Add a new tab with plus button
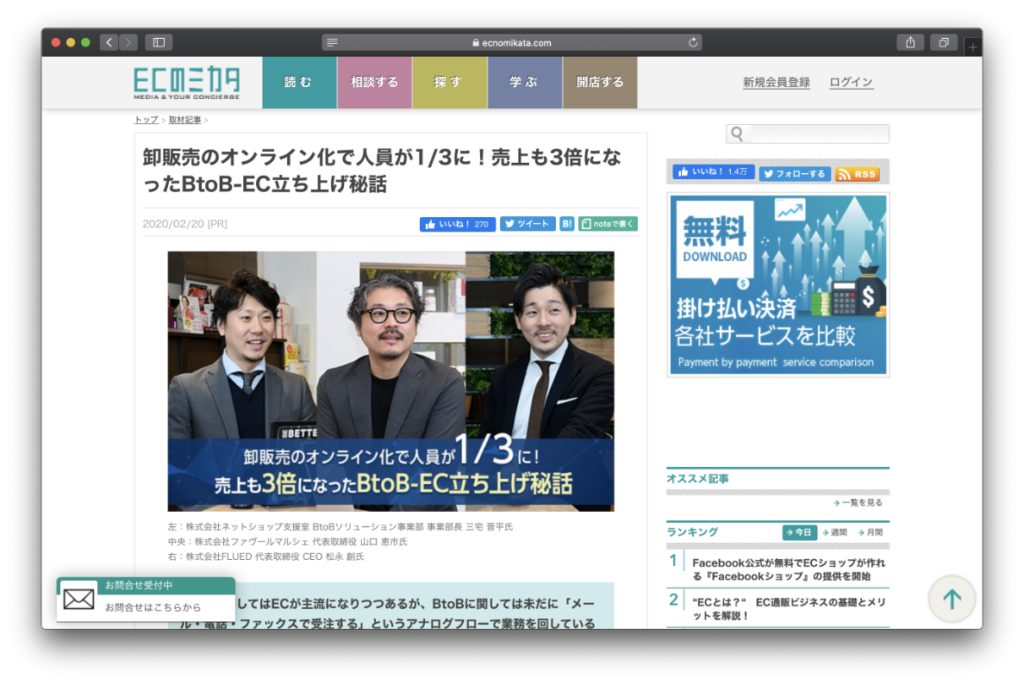The image size is (1024, 684). tap(972, 46)
